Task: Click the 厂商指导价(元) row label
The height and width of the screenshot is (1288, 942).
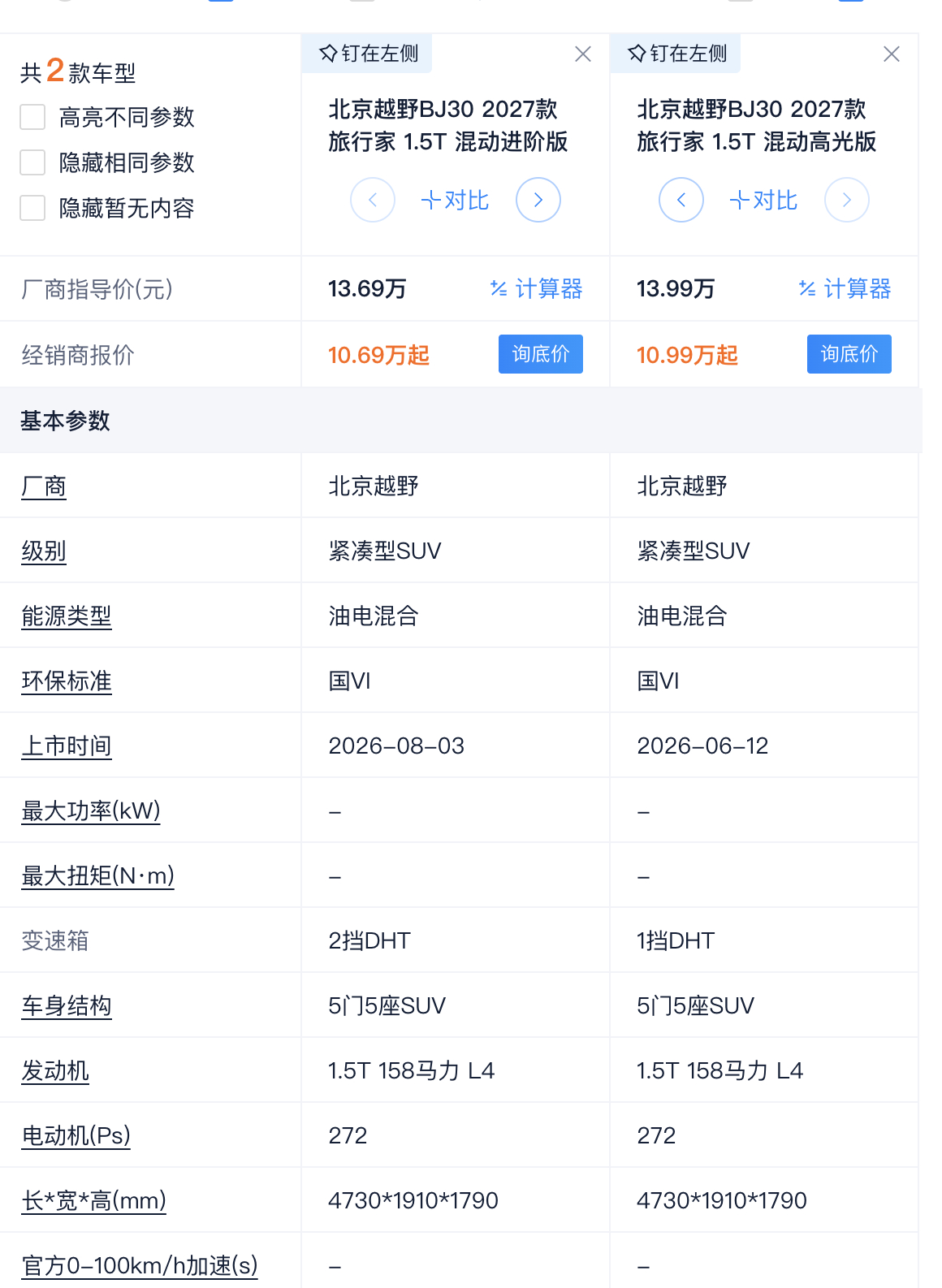Action: coord(97,289)
